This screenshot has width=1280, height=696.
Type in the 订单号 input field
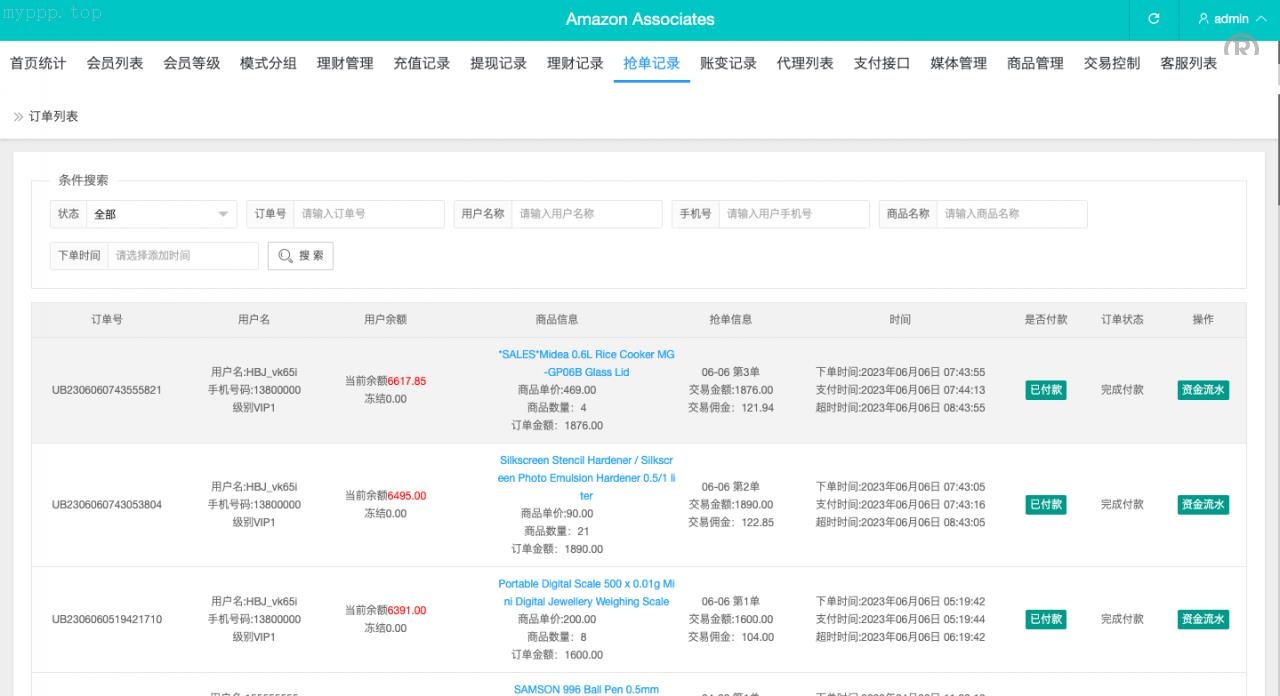coord(368,214)
